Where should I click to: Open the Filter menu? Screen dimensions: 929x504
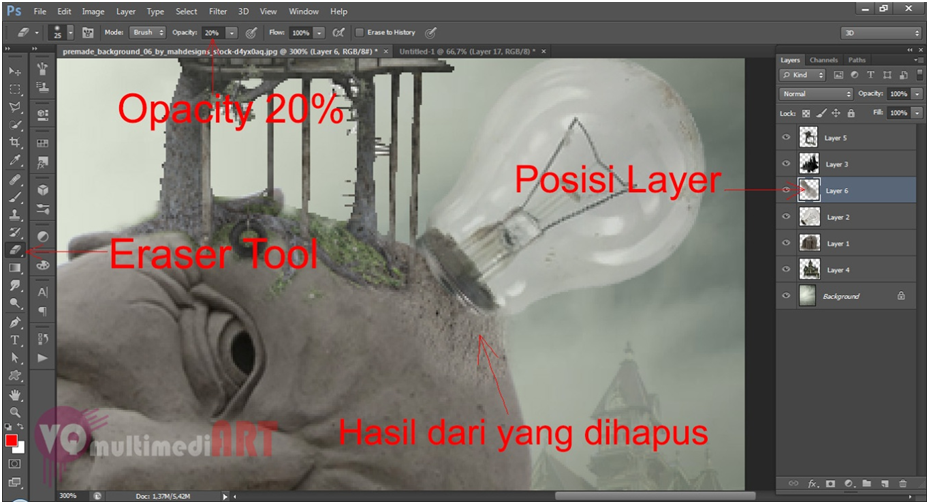(217, 11)
